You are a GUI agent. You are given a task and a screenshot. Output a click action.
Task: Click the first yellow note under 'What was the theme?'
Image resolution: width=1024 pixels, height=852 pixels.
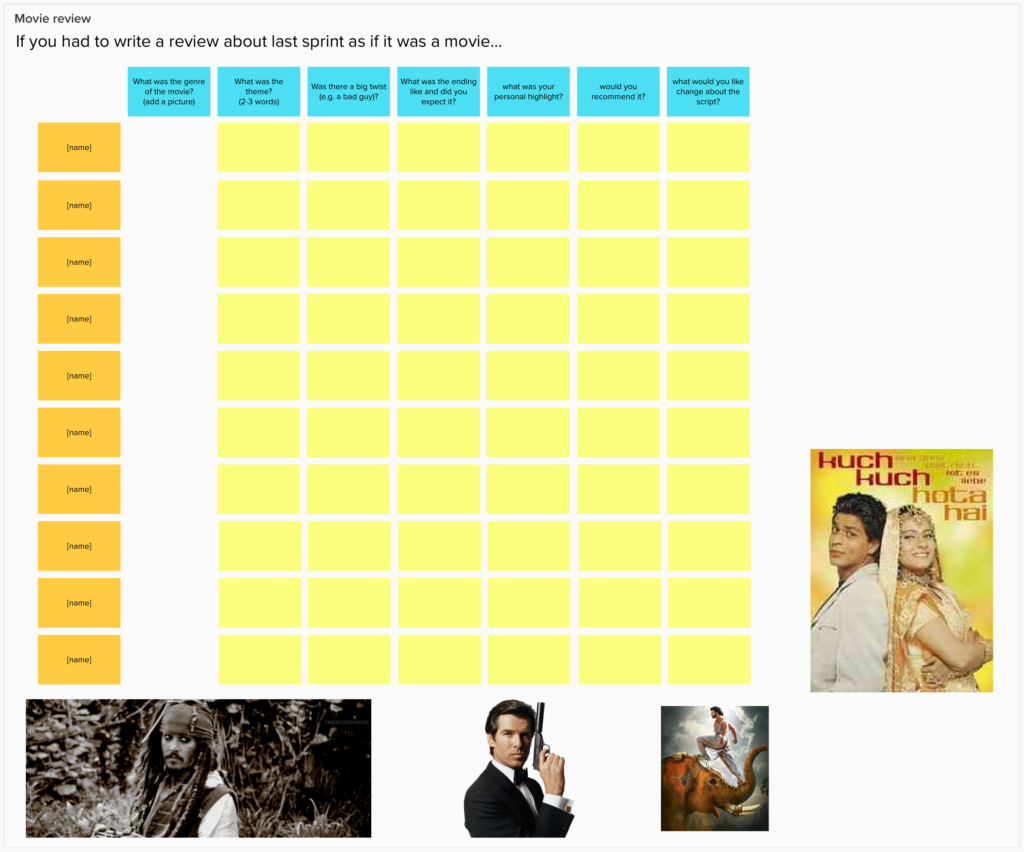258,147
